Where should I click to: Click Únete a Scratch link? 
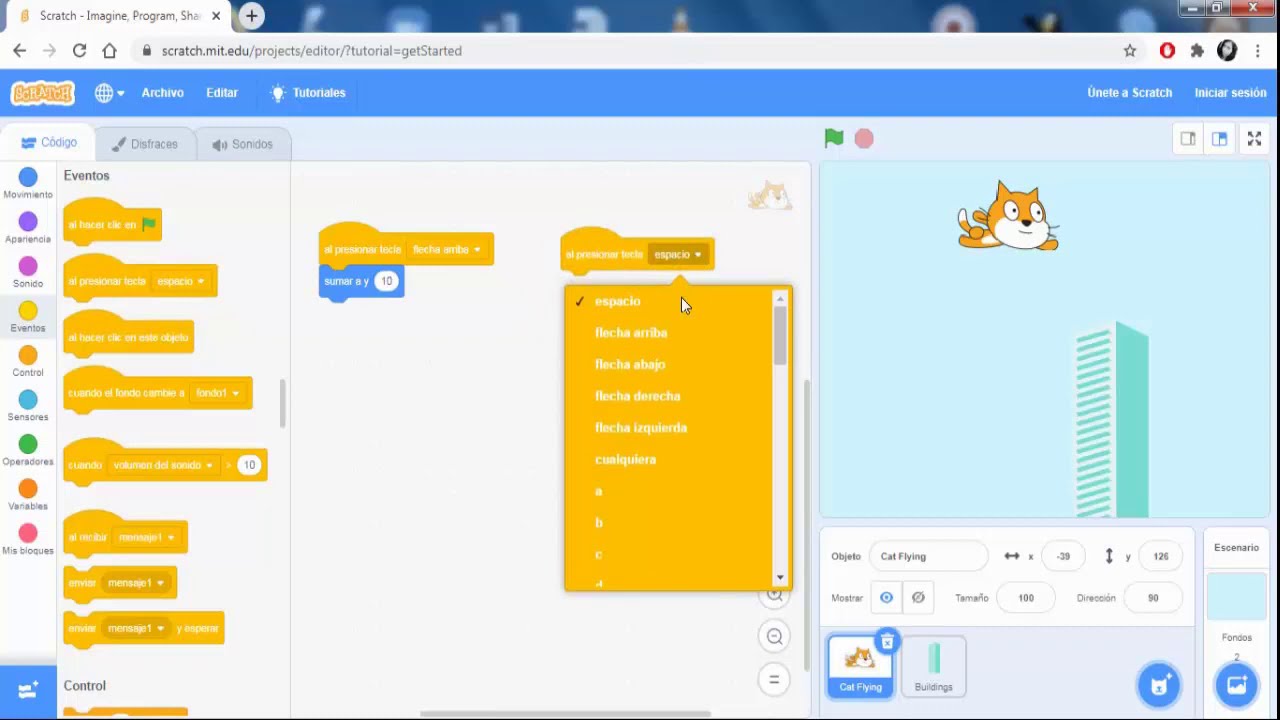tap(1129, 93)
